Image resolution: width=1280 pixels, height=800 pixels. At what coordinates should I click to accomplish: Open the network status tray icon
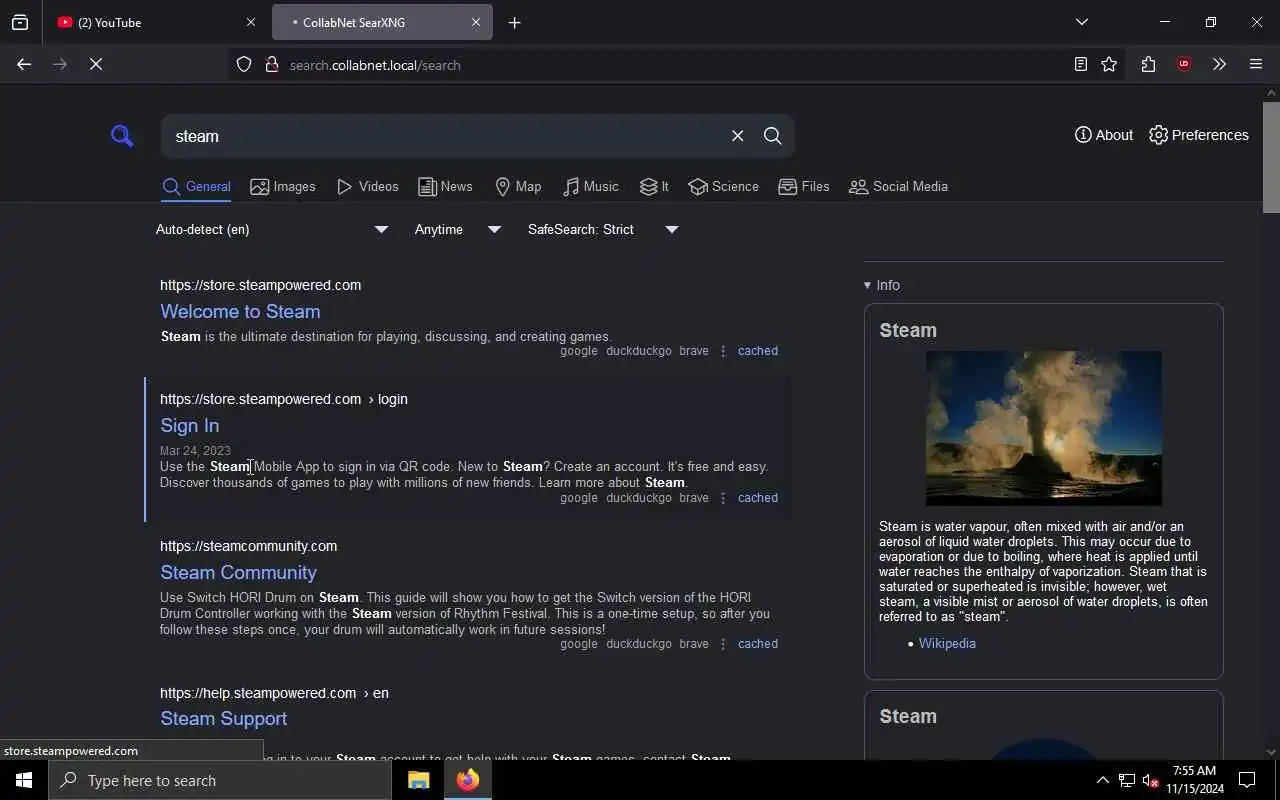coord(1127,780)
